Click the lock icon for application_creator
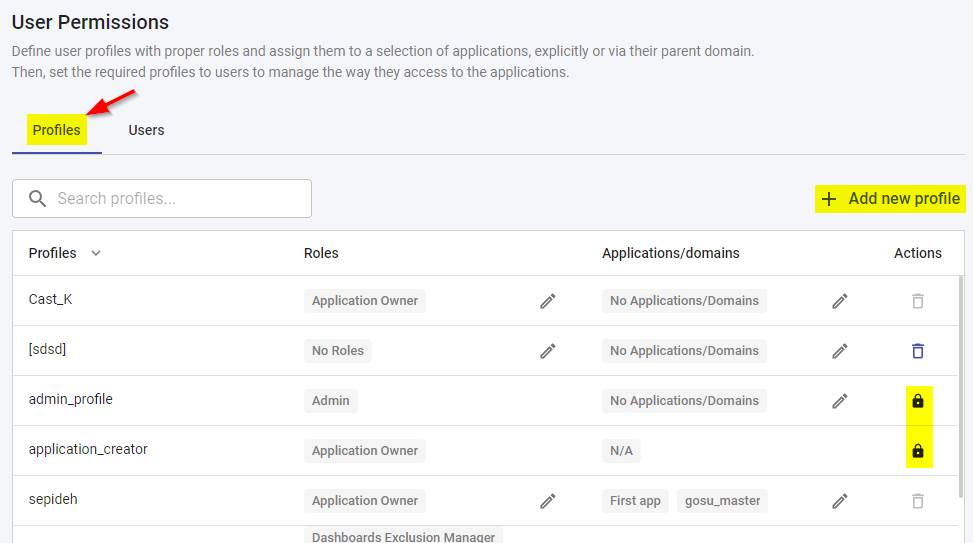973x543 pixels. 917,451
